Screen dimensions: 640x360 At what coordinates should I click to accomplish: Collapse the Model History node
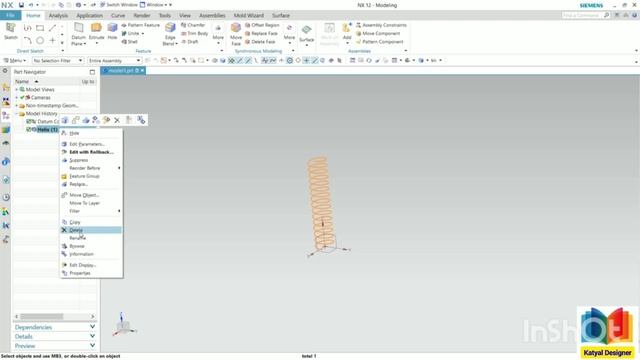17,113
